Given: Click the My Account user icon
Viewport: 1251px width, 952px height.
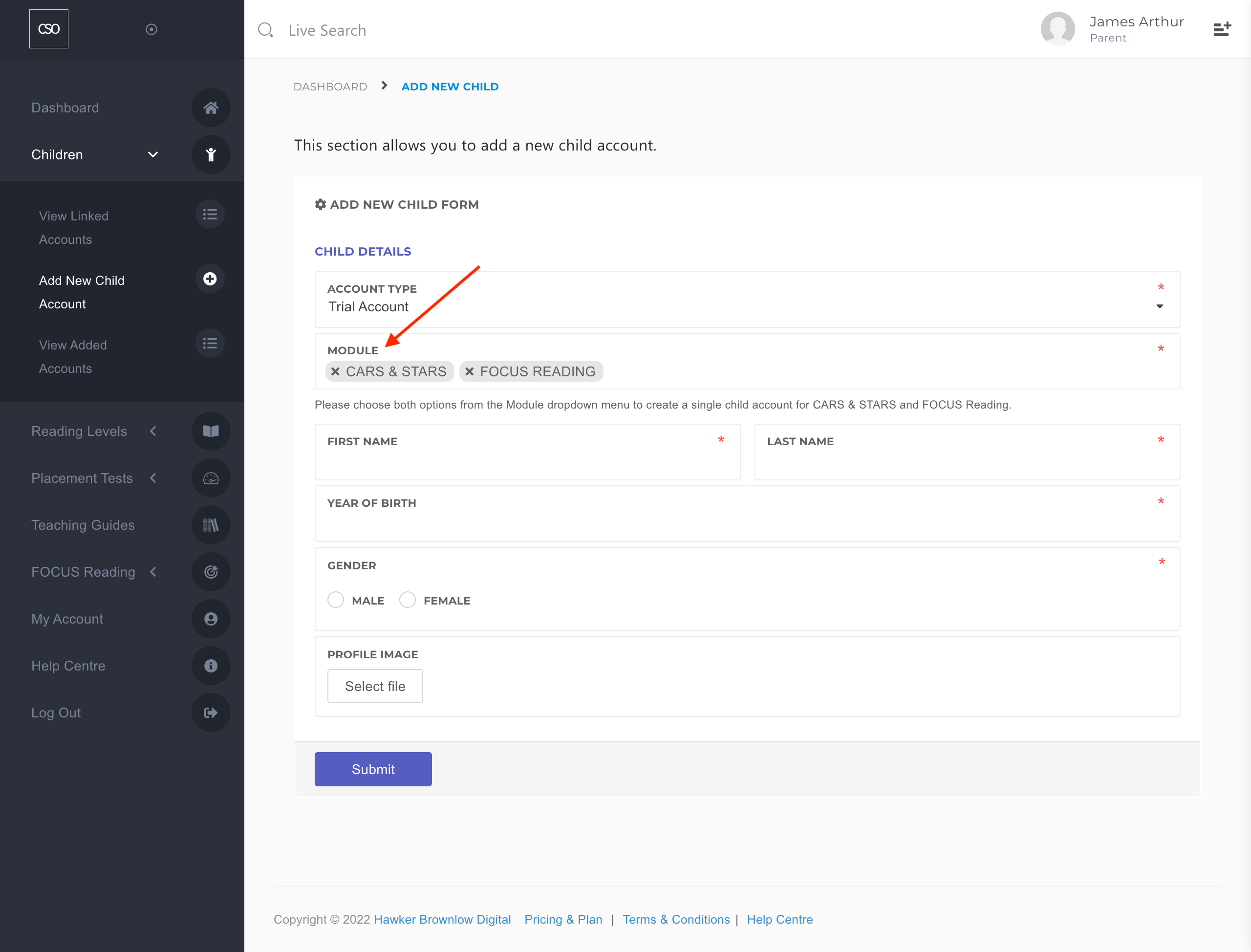Looking at the screenshot, I should pos(211,619).
